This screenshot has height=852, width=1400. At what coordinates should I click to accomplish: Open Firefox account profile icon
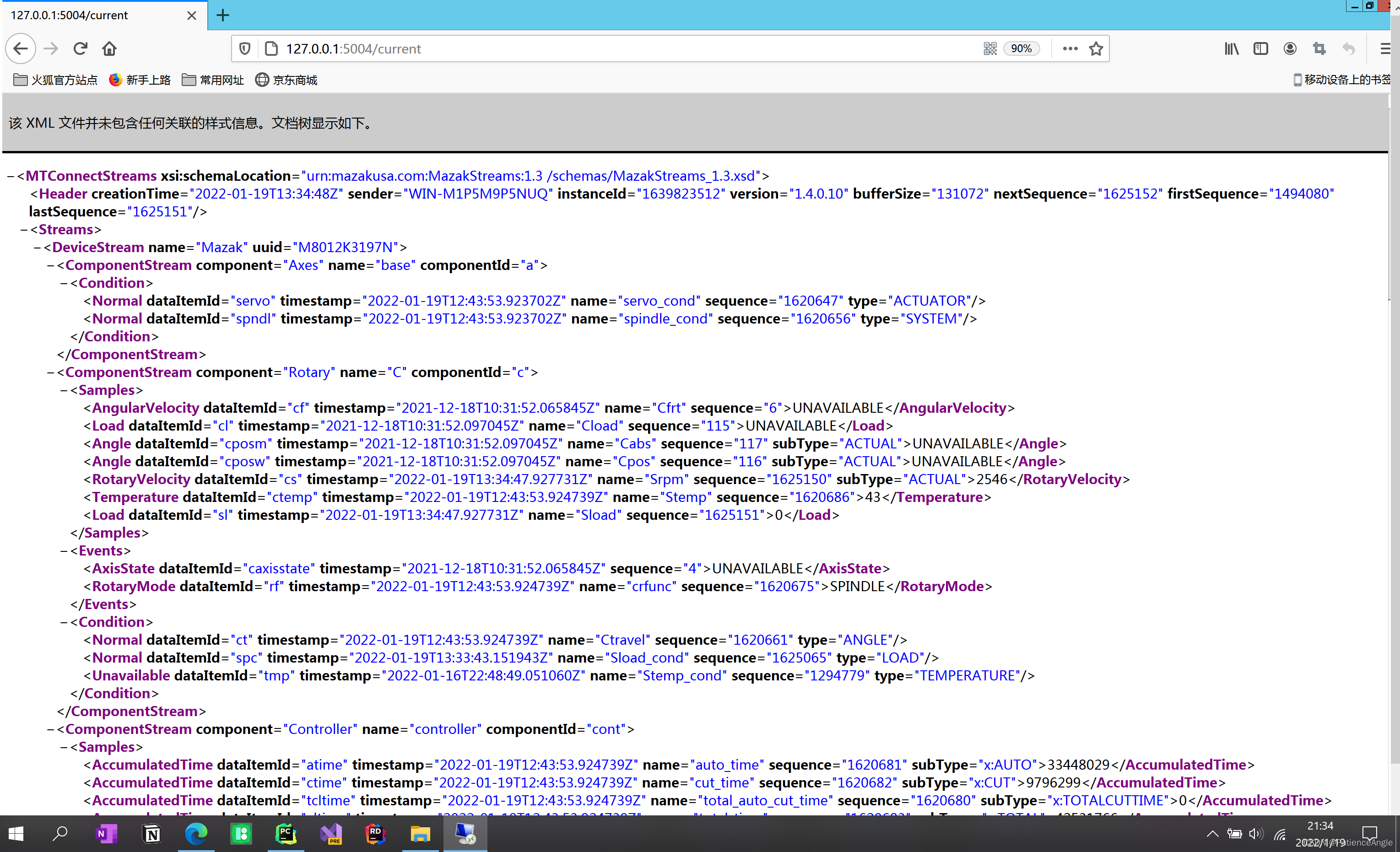click(x=1290, y=49)
